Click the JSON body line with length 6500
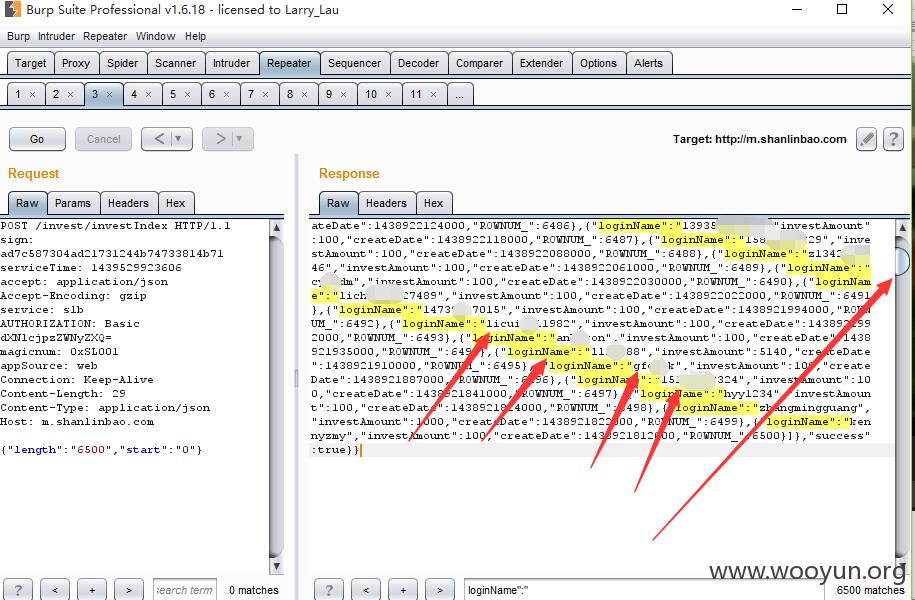Screen dimensions: 915x600 [102, 449]
